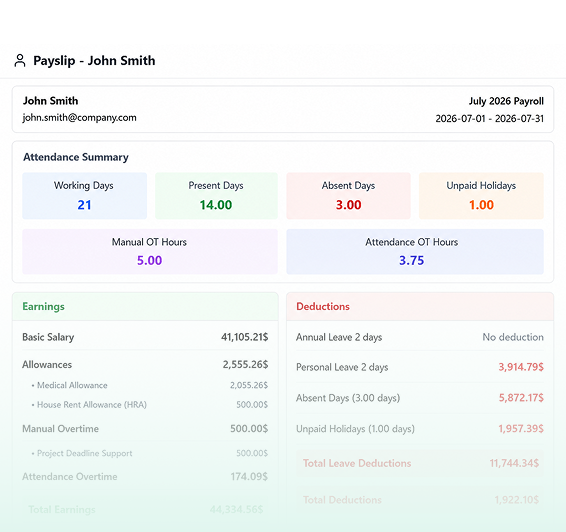Click the 'No deduction' value
This screenshot has height=532, width=566.
click(513, 337)
